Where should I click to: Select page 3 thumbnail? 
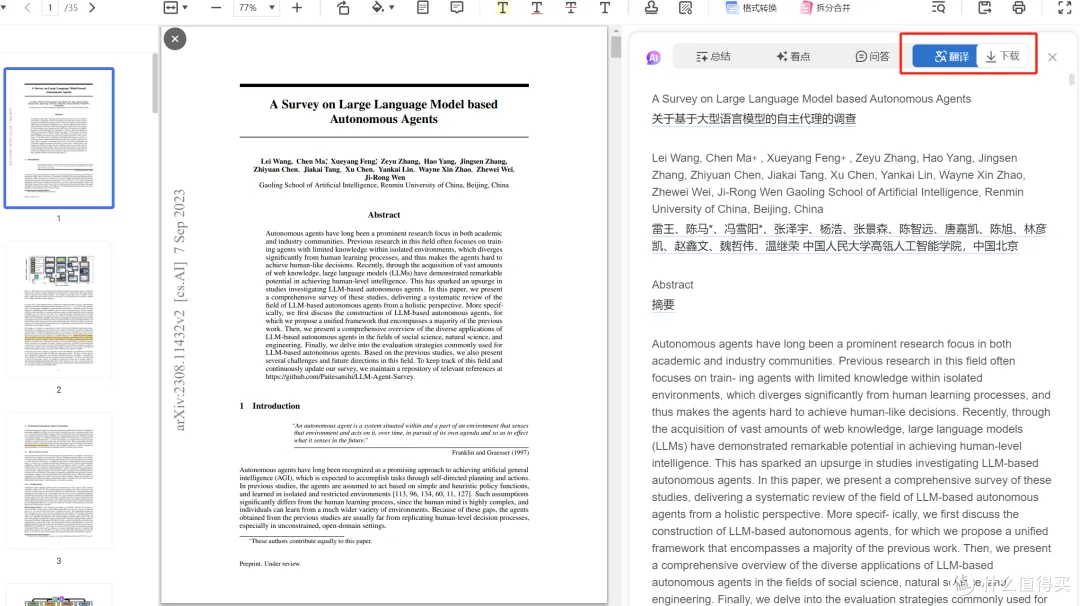click(59, 481)
